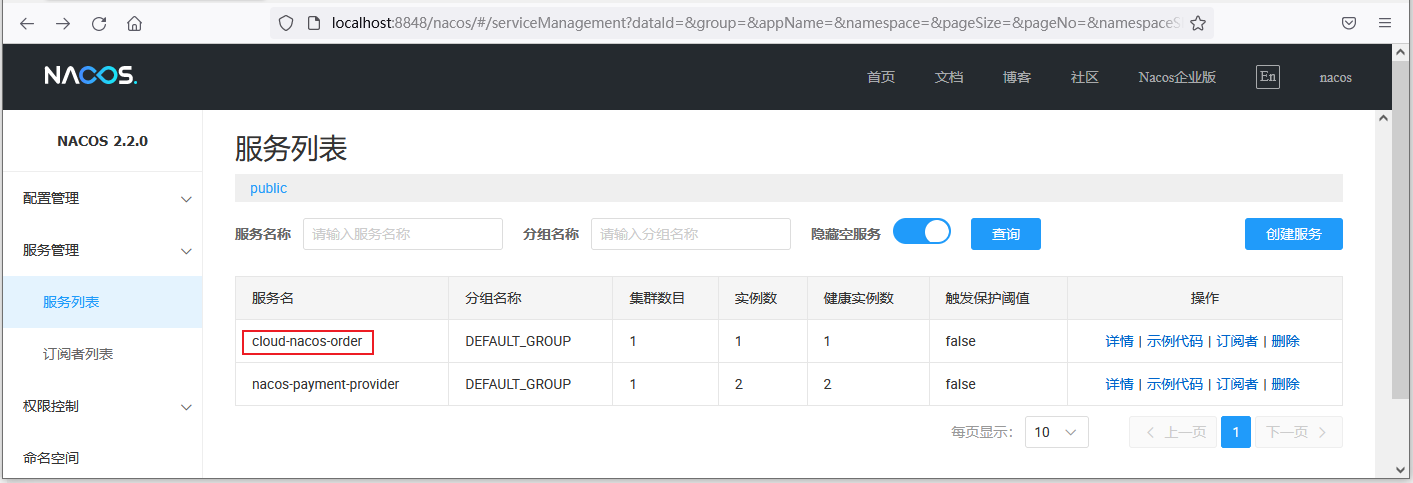Open the browser home page icon
Viewport: 1413px width, 483px height.
tap(135, 23)
